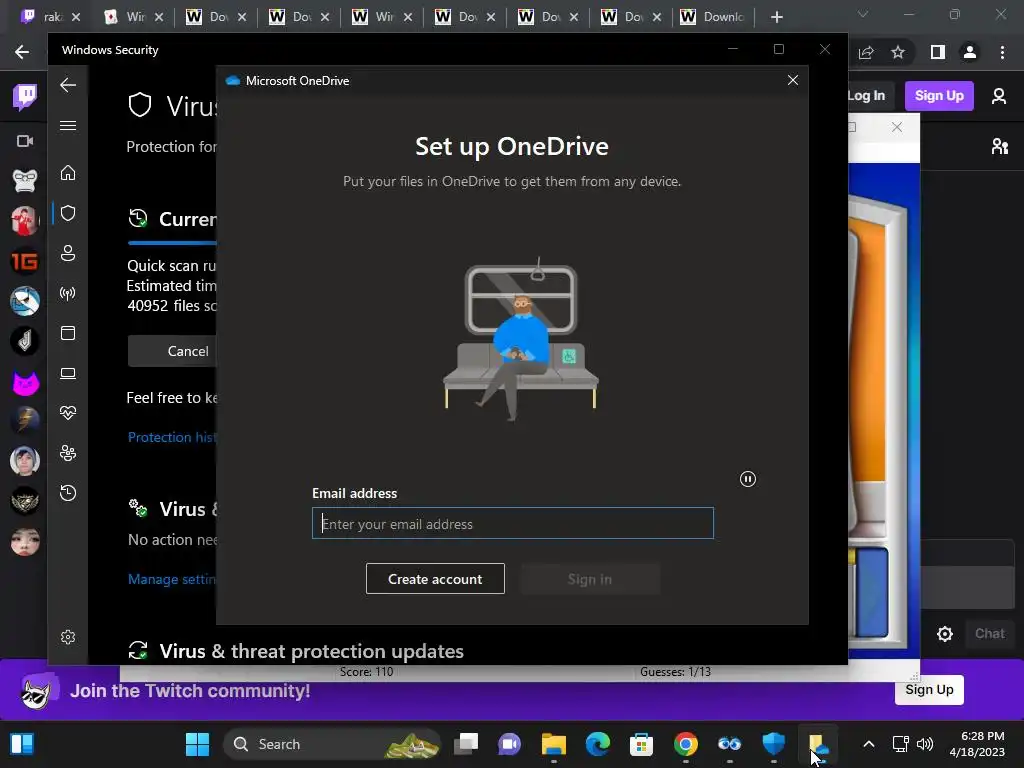The width and height of the screenshot is (1024, 768).
Task: Open Windows Security shield in taskbar
Action: (x=773, y=744)
